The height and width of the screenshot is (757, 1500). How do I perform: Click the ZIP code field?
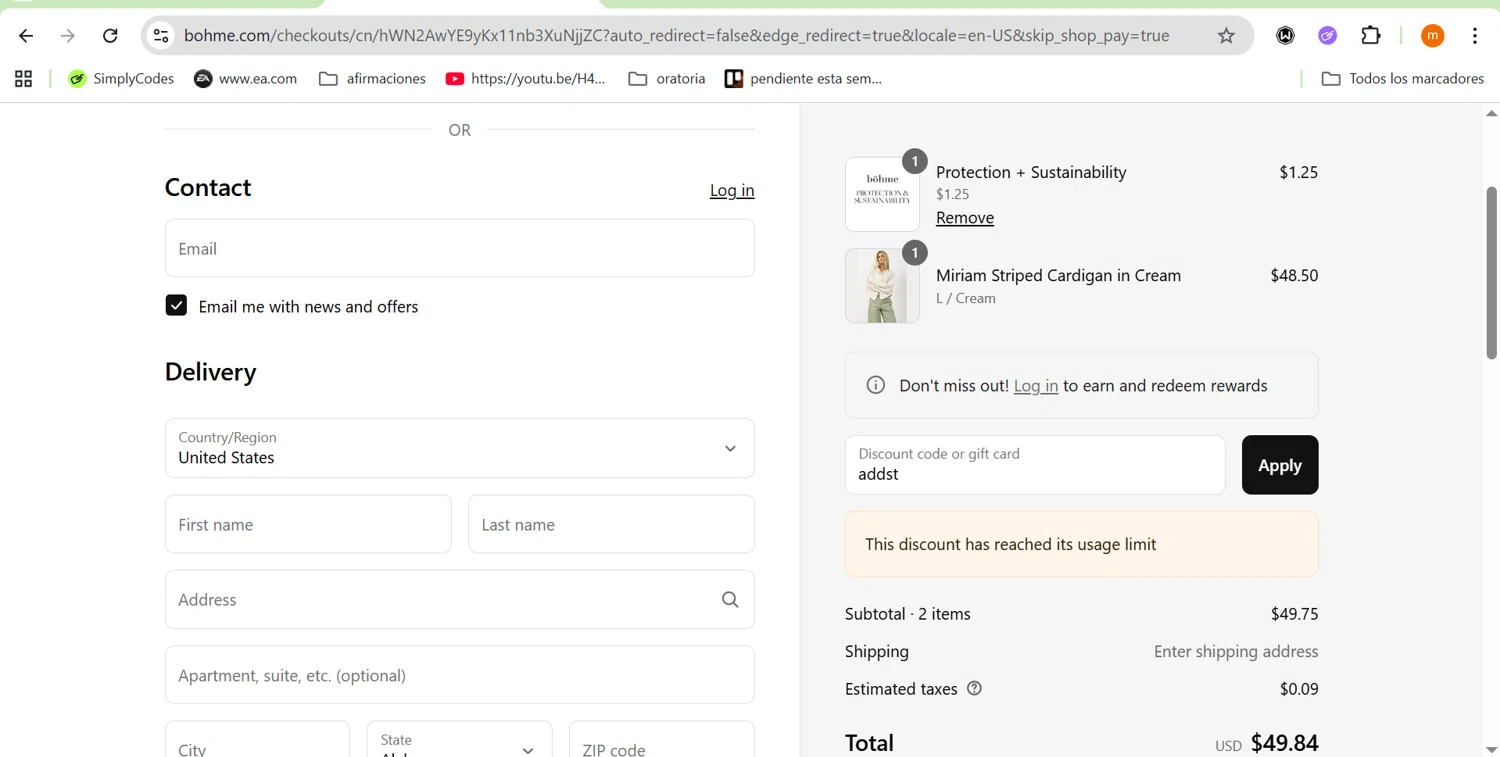coord(661,740)
